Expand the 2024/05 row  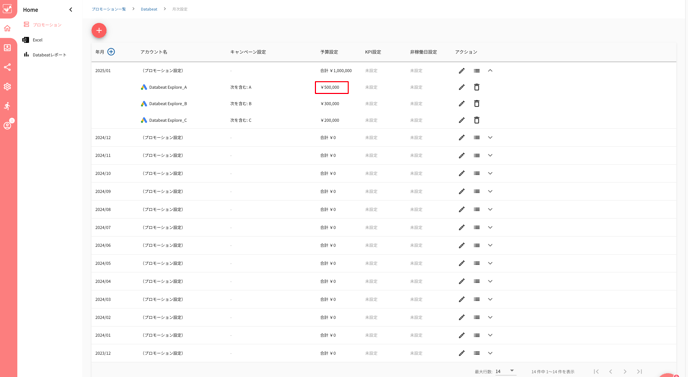(490, 263)
